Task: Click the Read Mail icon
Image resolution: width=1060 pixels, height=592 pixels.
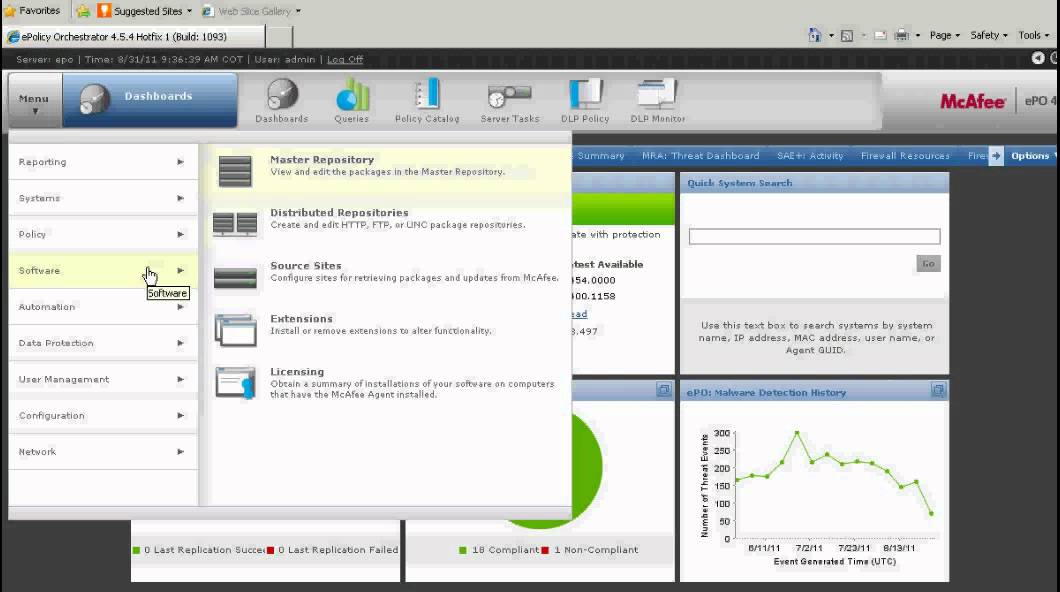Action: click(880, 36)
